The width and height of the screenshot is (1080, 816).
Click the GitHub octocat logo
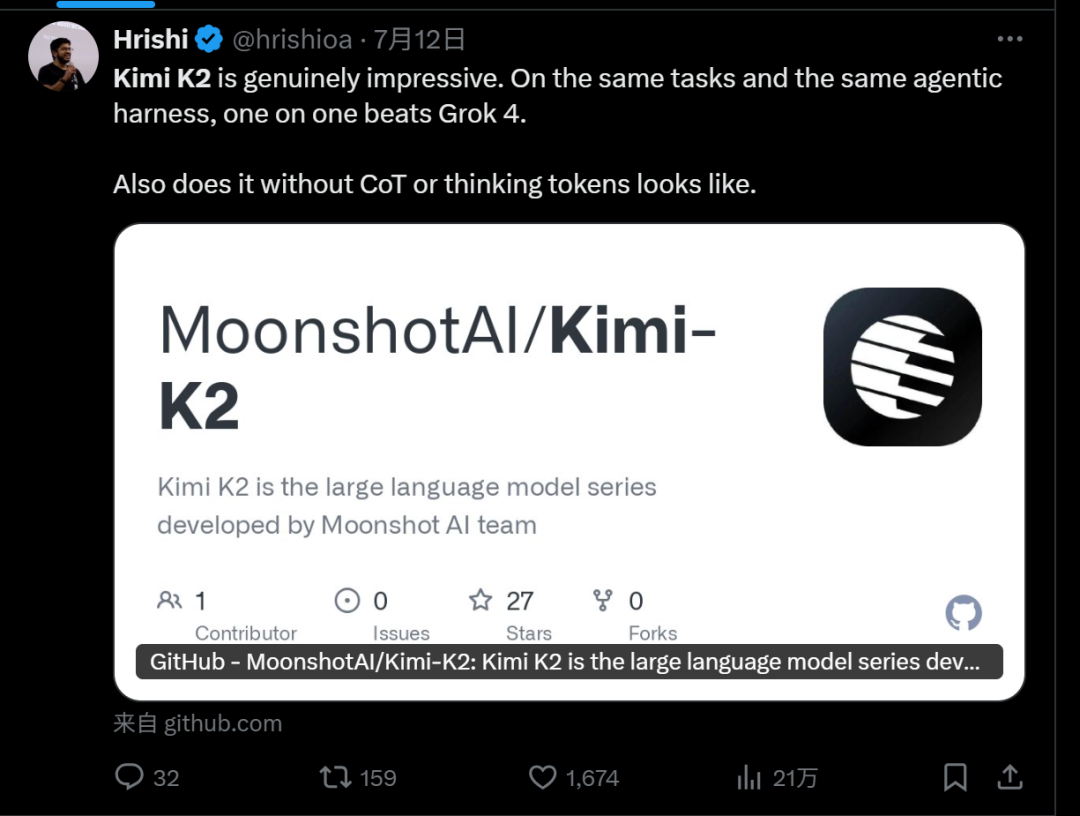[963, 613]
